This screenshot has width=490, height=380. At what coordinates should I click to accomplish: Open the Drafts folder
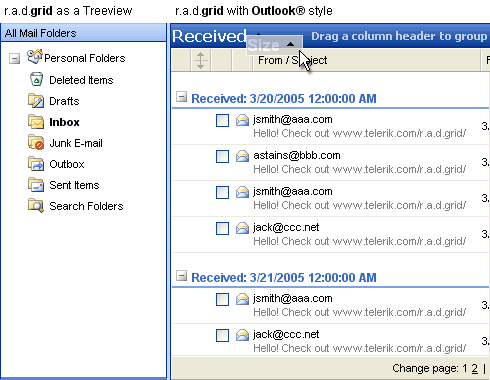(64, 101)
